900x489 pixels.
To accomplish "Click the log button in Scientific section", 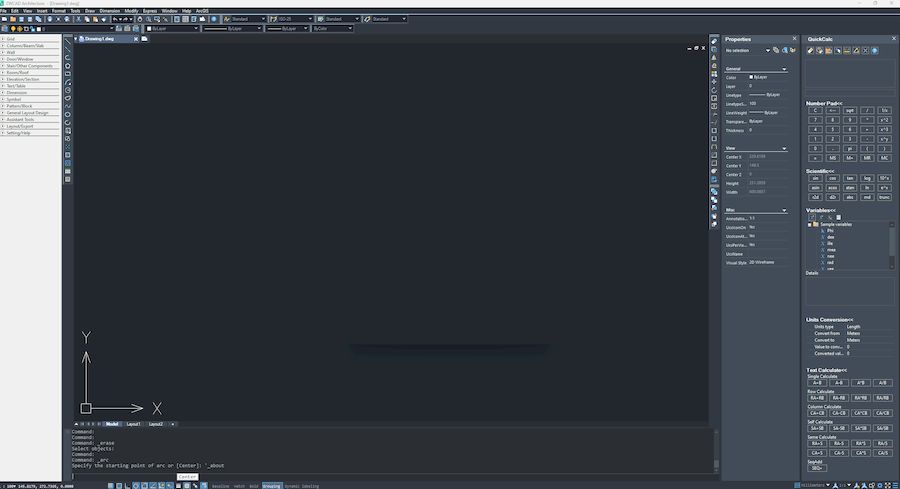I will point(867,178).
